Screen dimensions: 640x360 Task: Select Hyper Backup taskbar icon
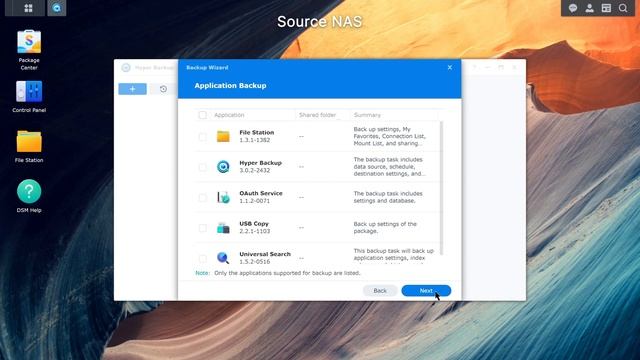click(x=57, y=8)
